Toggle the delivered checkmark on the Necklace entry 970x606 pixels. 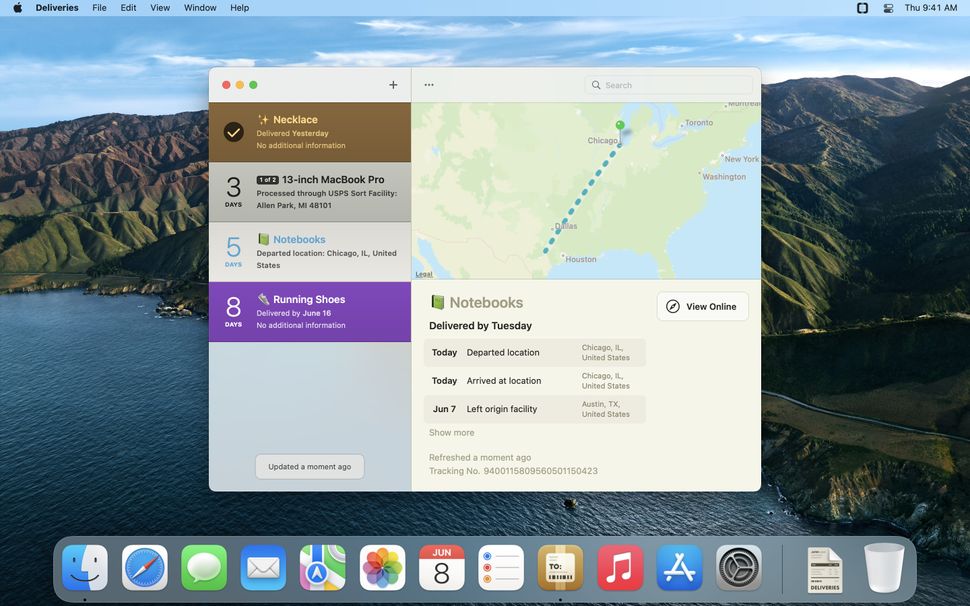pyautogui.click(x=233, y=131)
